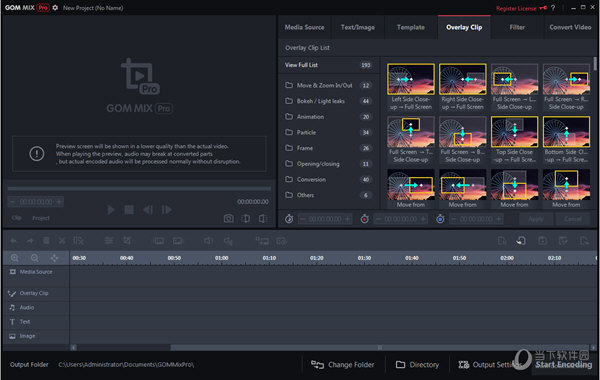Switch the preview to Project mode

pyautogui.click(x=41, y=218)
